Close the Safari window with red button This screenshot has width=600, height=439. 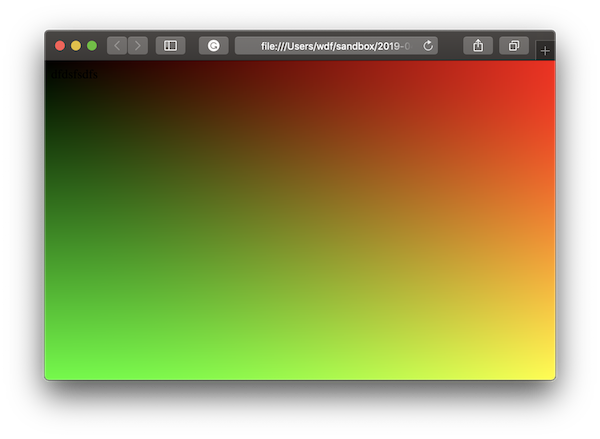[x=60, y=46]
